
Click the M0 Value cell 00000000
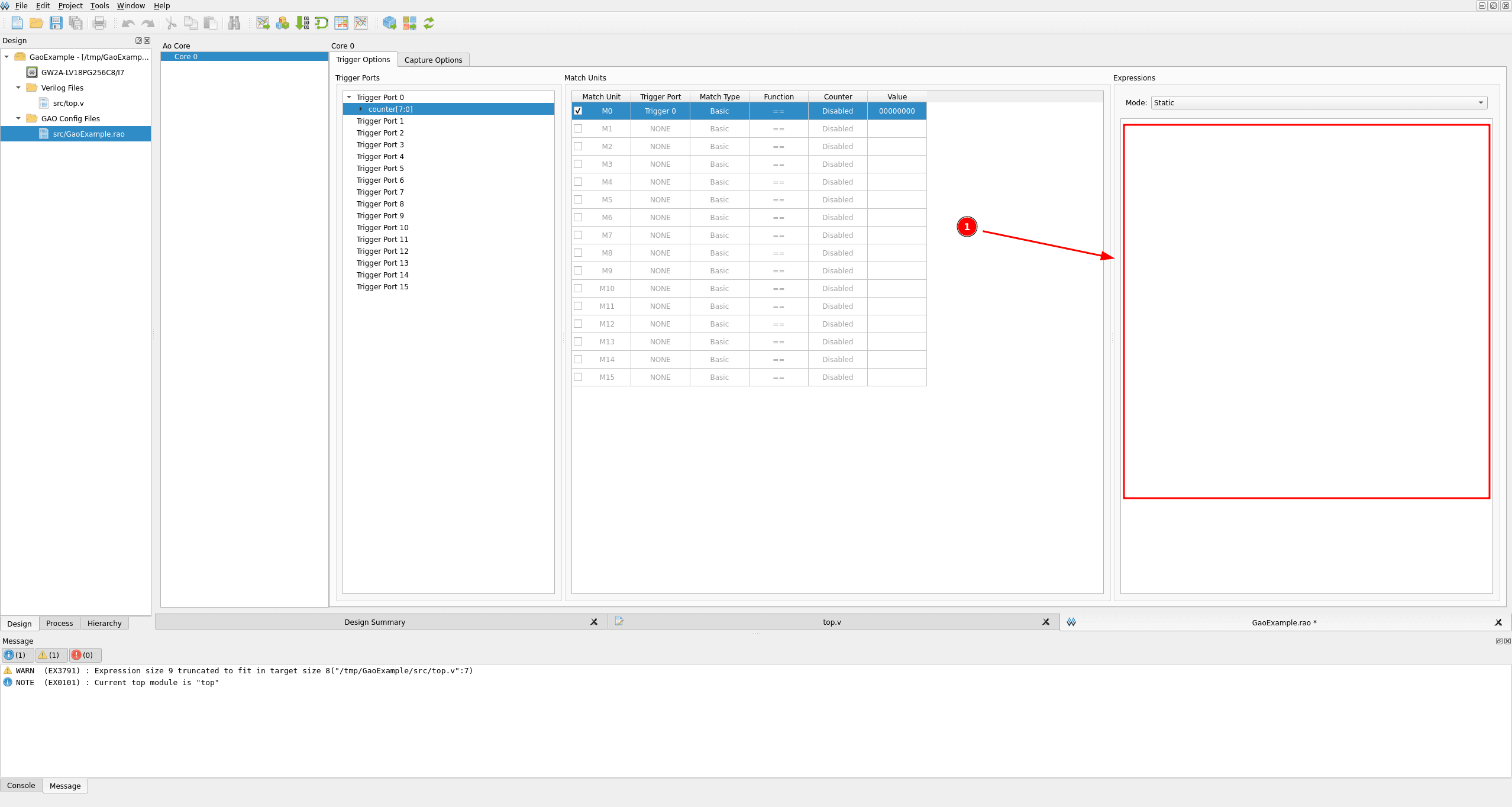tap(897, 111)
